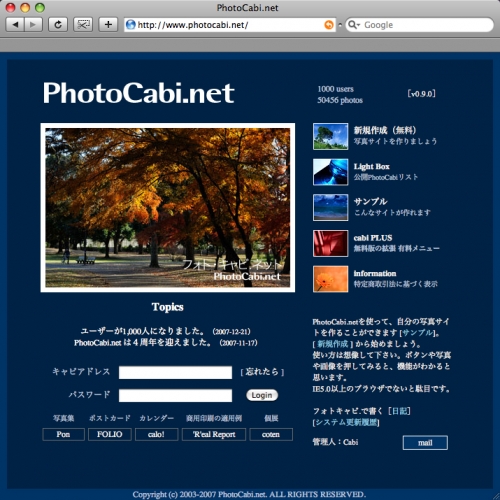Focus the URL address field
This screenshot has width=500, height=500.
point(230,25)
